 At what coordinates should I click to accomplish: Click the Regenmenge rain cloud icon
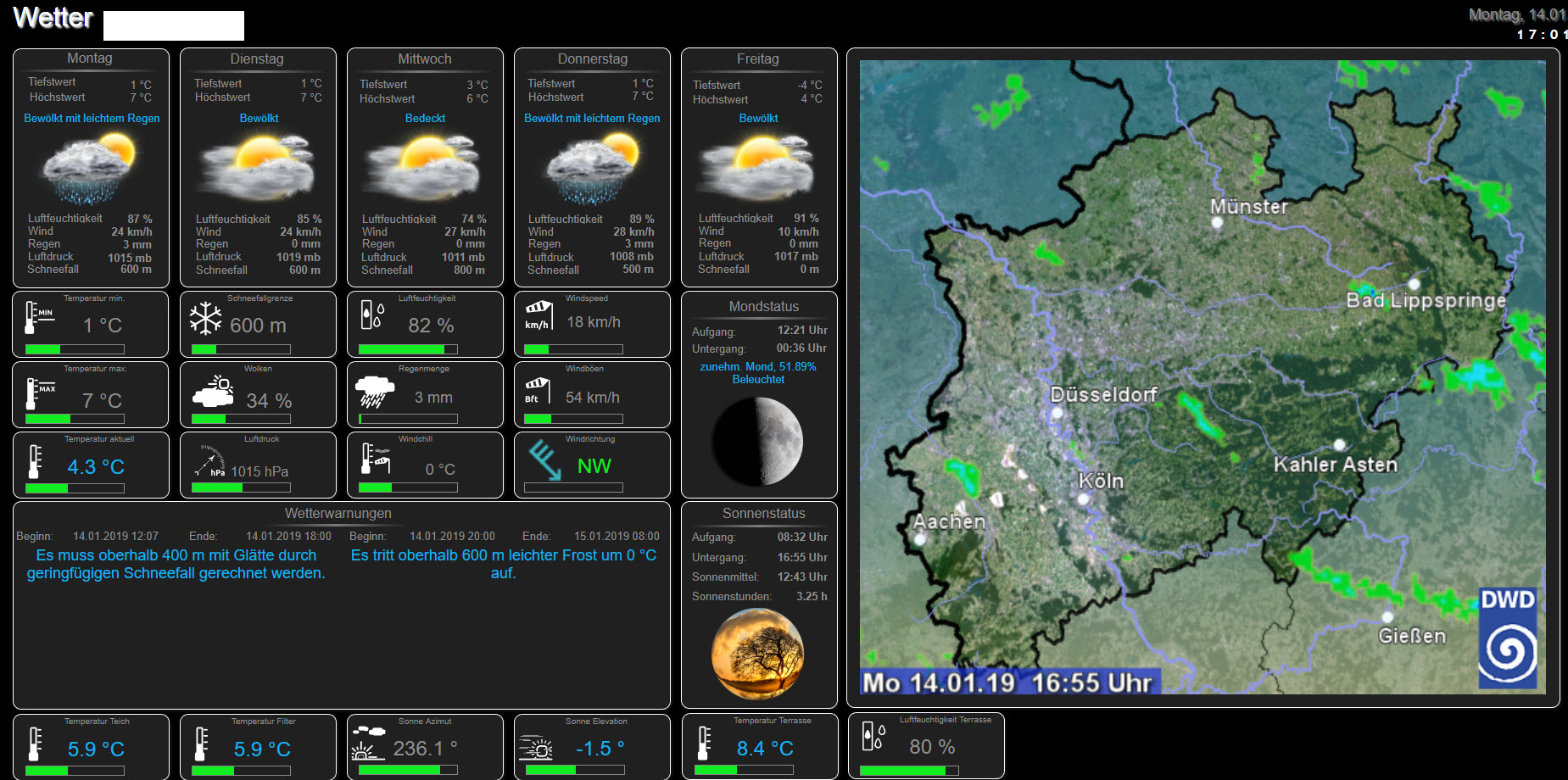(375, 392)
